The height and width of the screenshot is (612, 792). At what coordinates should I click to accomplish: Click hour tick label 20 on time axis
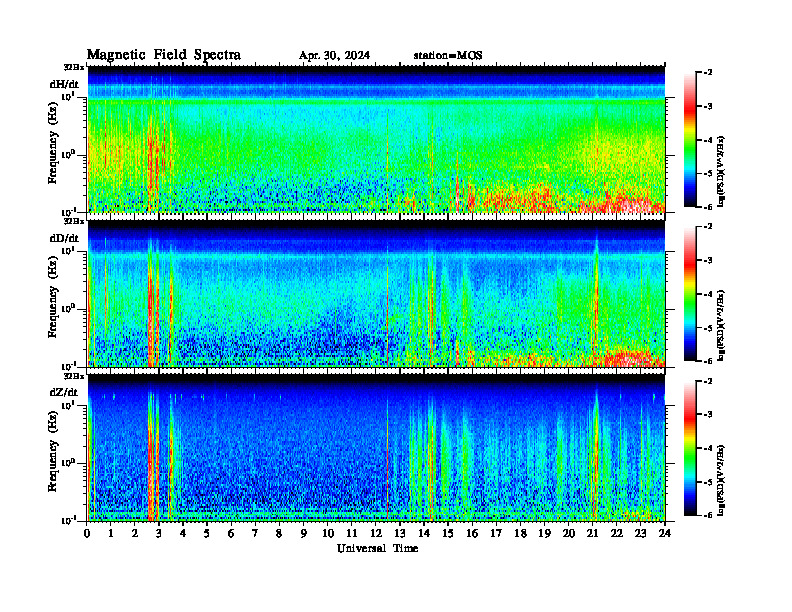pos(568,533)
